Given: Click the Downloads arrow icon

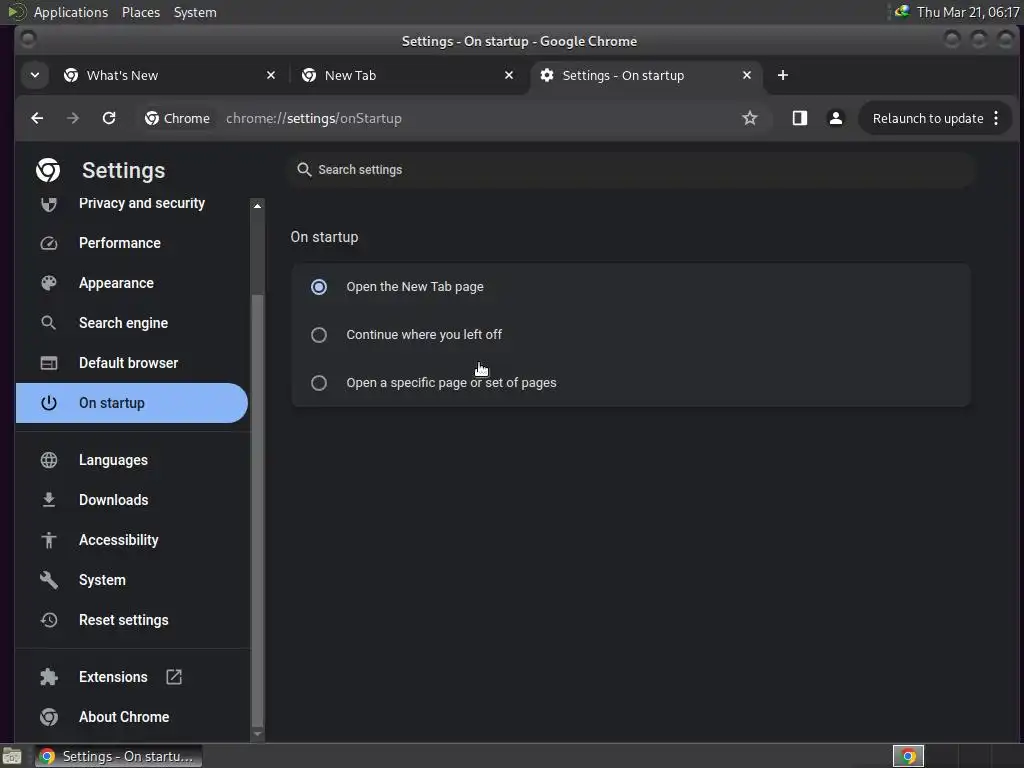Looking at the screenshot, I should 49,500.
